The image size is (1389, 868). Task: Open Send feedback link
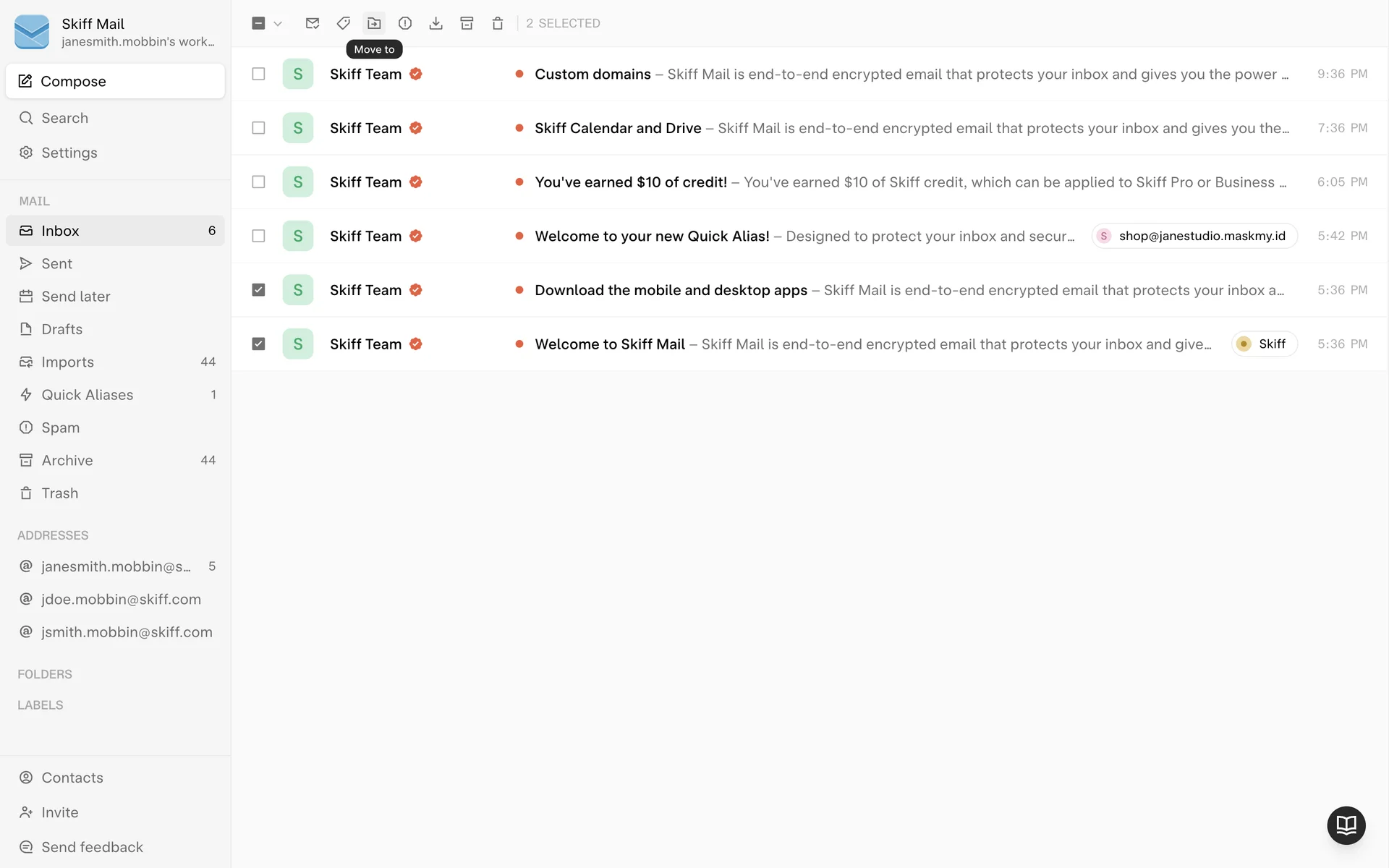[x=92, y=847]
